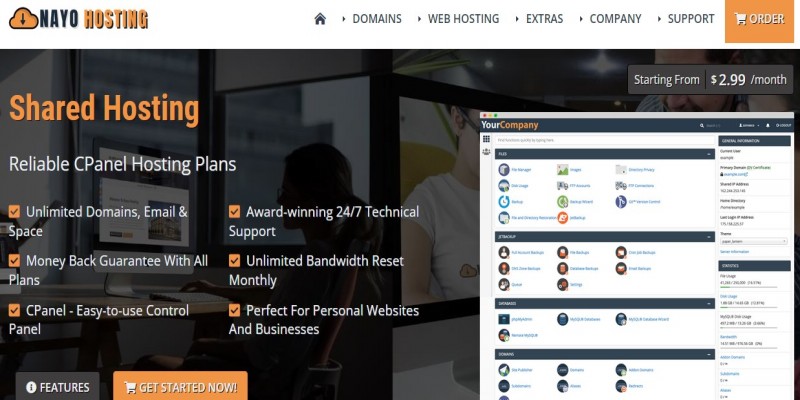Open the phpMyAdmin icon
Image resolution: width=800 pixels, height=400 pixels.
pyautogui.click(x=504, y=319)
